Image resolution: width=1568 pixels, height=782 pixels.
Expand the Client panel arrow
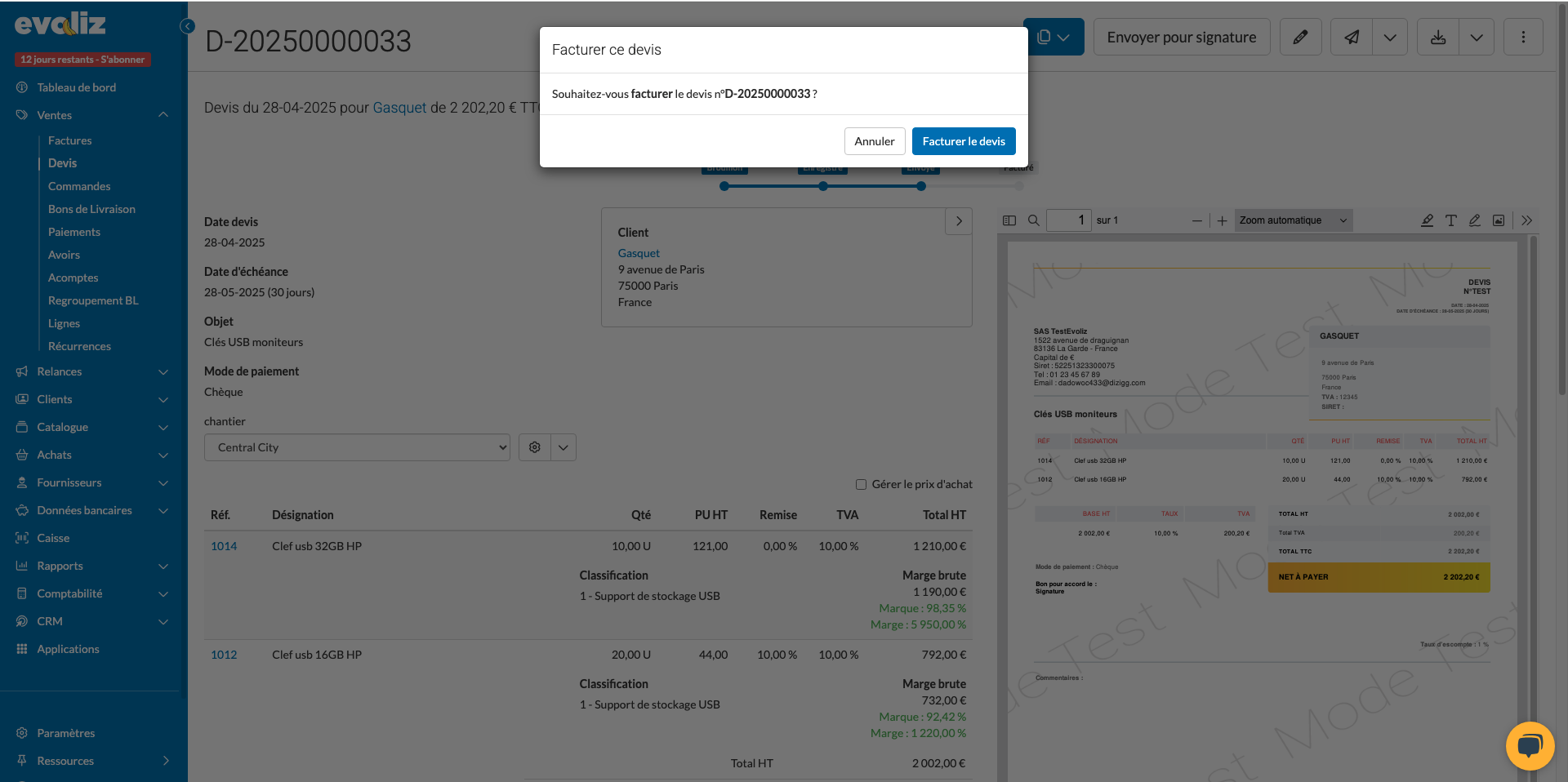coord(959,221)
